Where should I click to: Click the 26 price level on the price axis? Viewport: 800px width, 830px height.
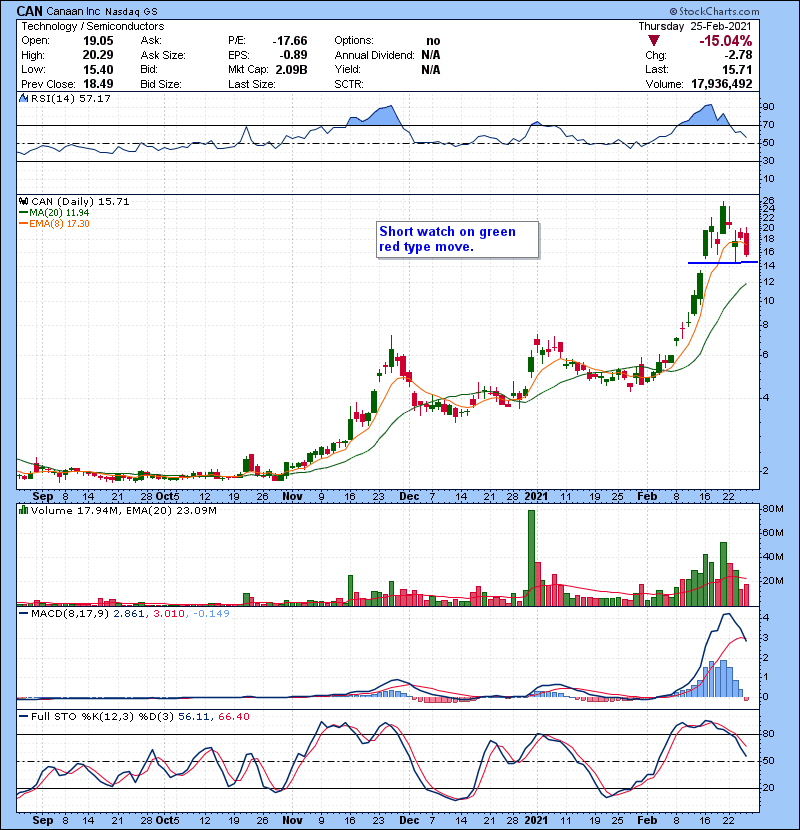tap(768, 201)
